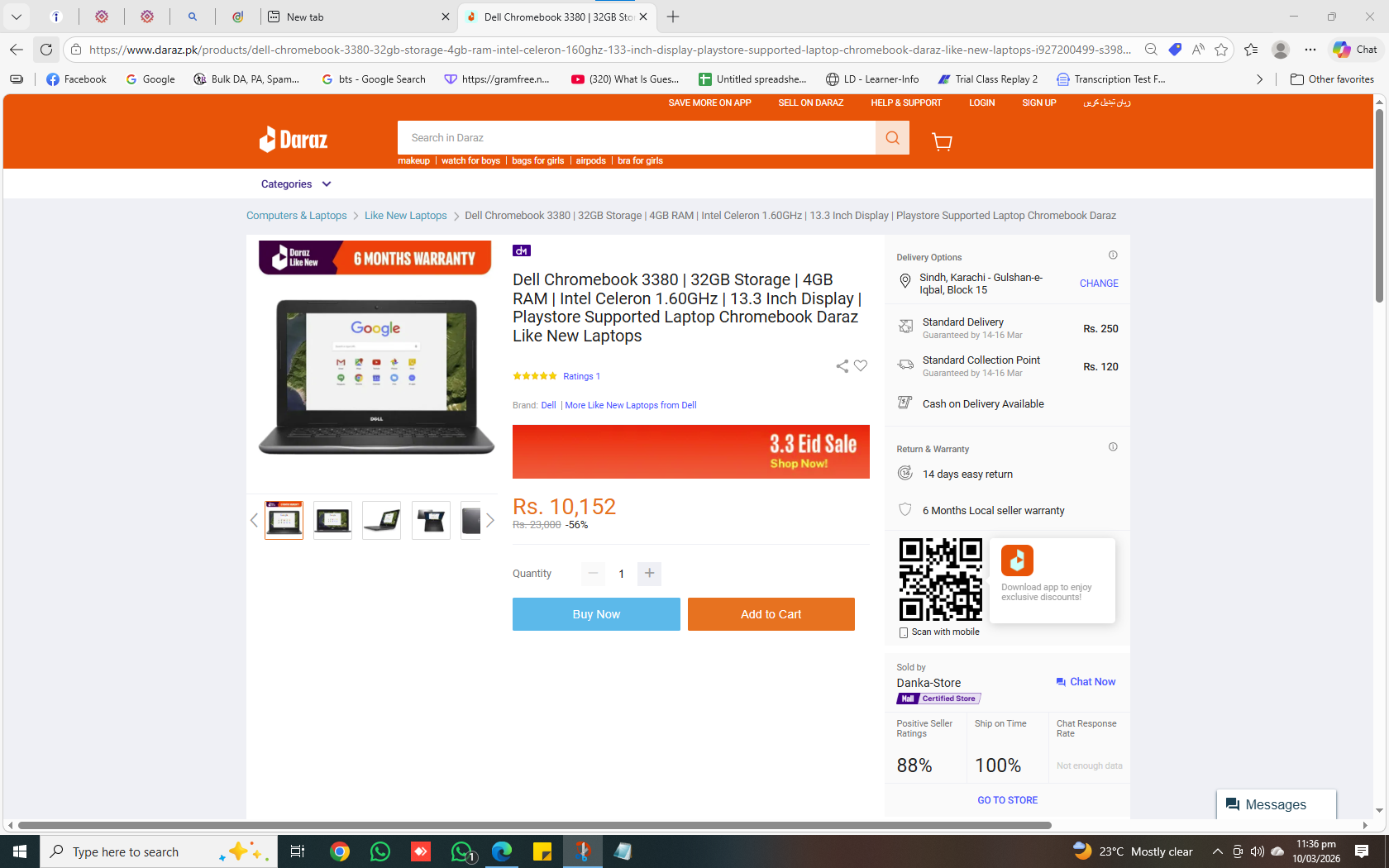Open browser profile avatar icon
Viewport: 1389px width, 868px height.
point(1281,50)
